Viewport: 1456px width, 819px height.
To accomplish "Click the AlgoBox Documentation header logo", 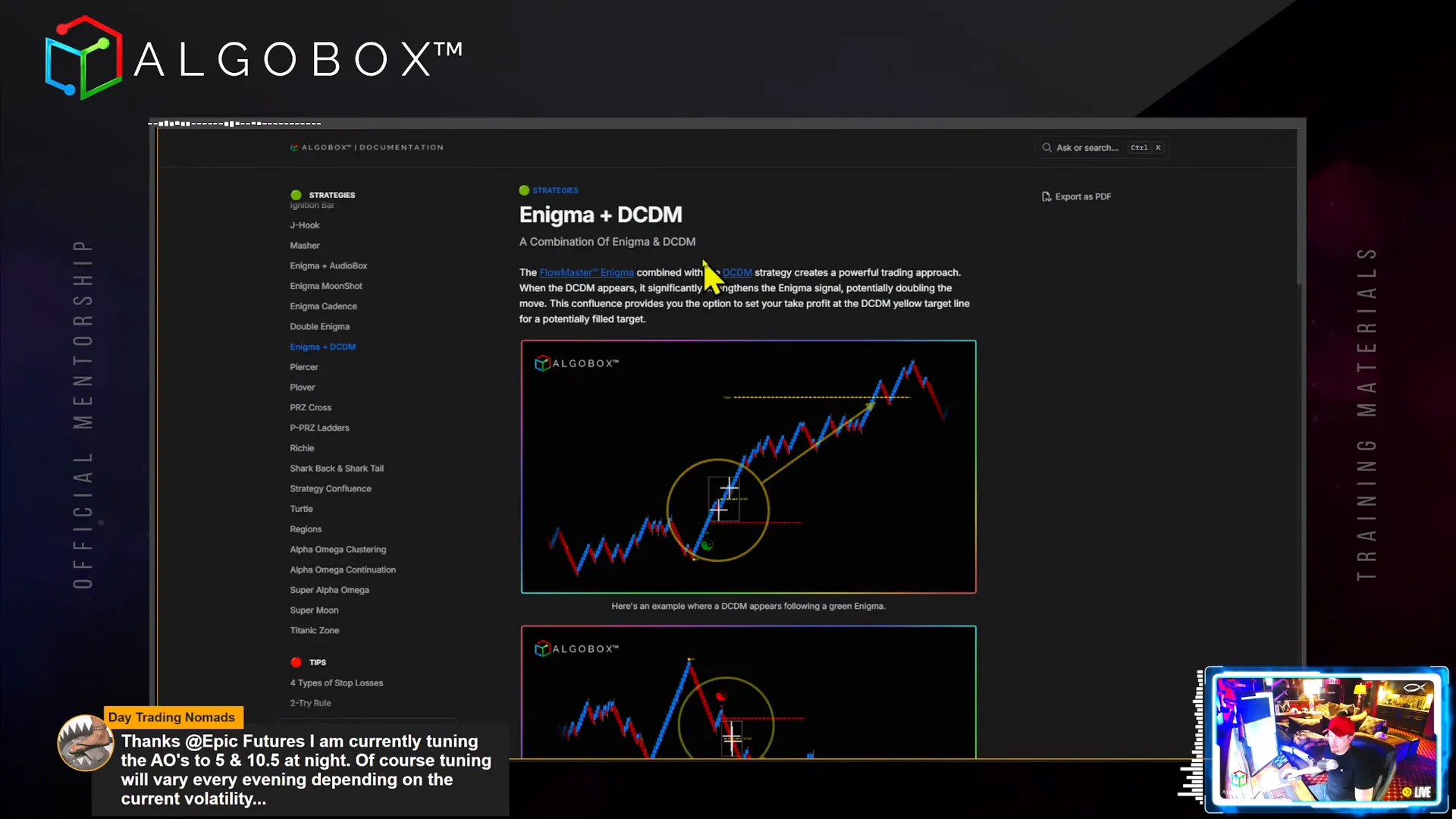I will [367, 147].
